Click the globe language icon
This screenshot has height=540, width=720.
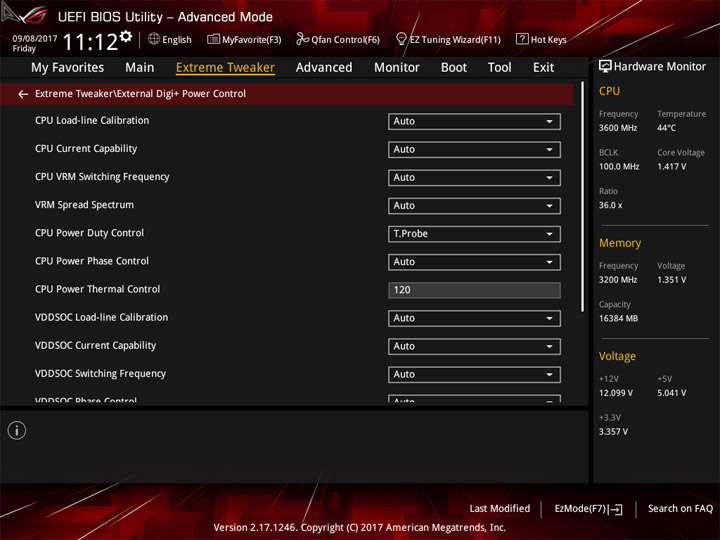(x=154, y=39)
